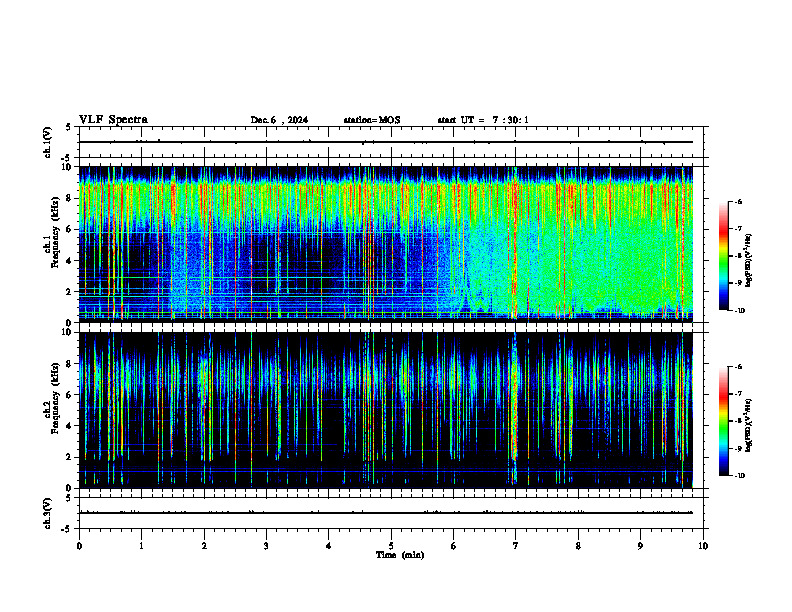This screenshot has width=792, height=612.
Task: Click the "-10" tick on the ch.1 color bar
Action: point(739,311)
